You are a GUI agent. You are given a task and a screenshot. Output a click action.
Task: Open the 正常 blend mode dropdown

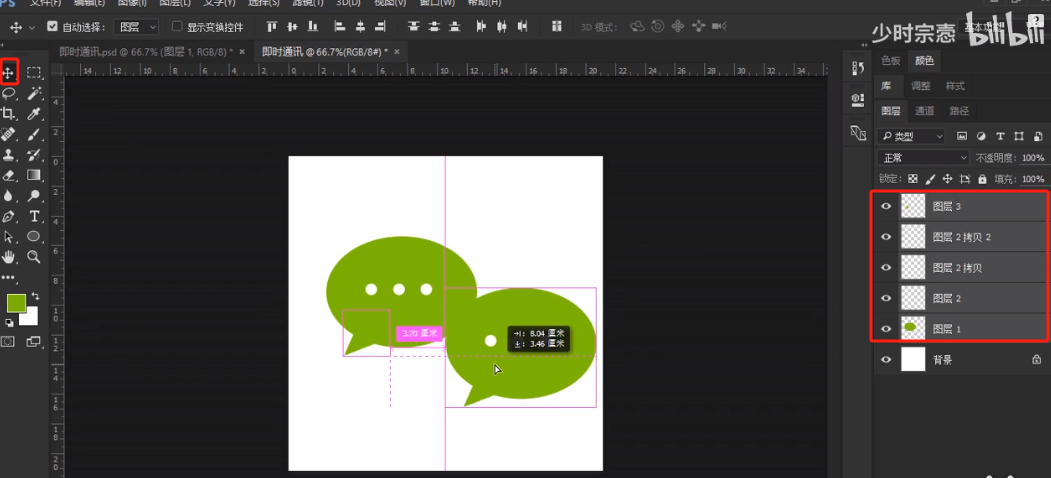coord(923,158)
